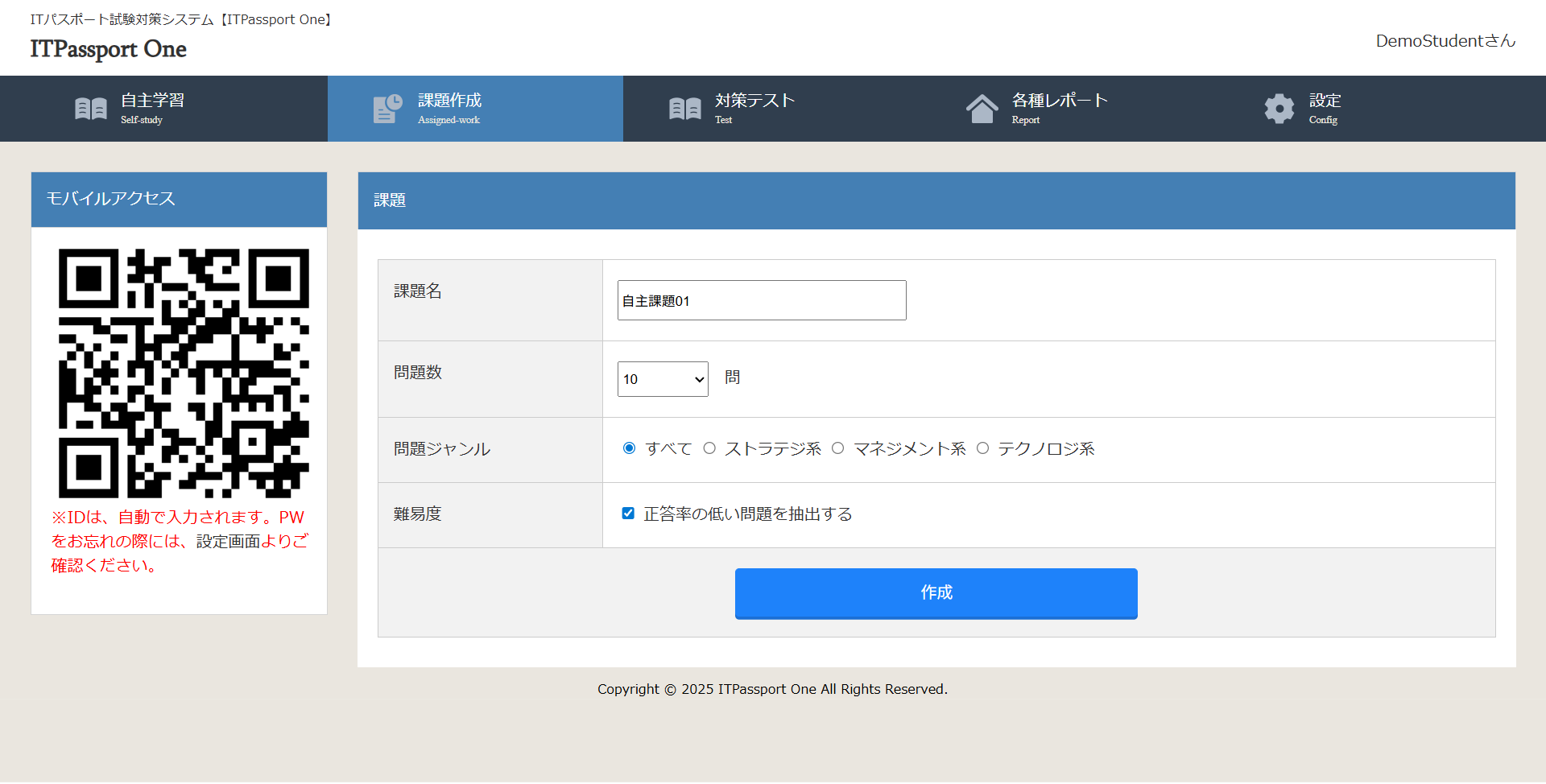Image resolution: width=1546 pixels, height=784 pixels.
Task: Click the Assigned-work document icon
Action: [x=386, y=108]
